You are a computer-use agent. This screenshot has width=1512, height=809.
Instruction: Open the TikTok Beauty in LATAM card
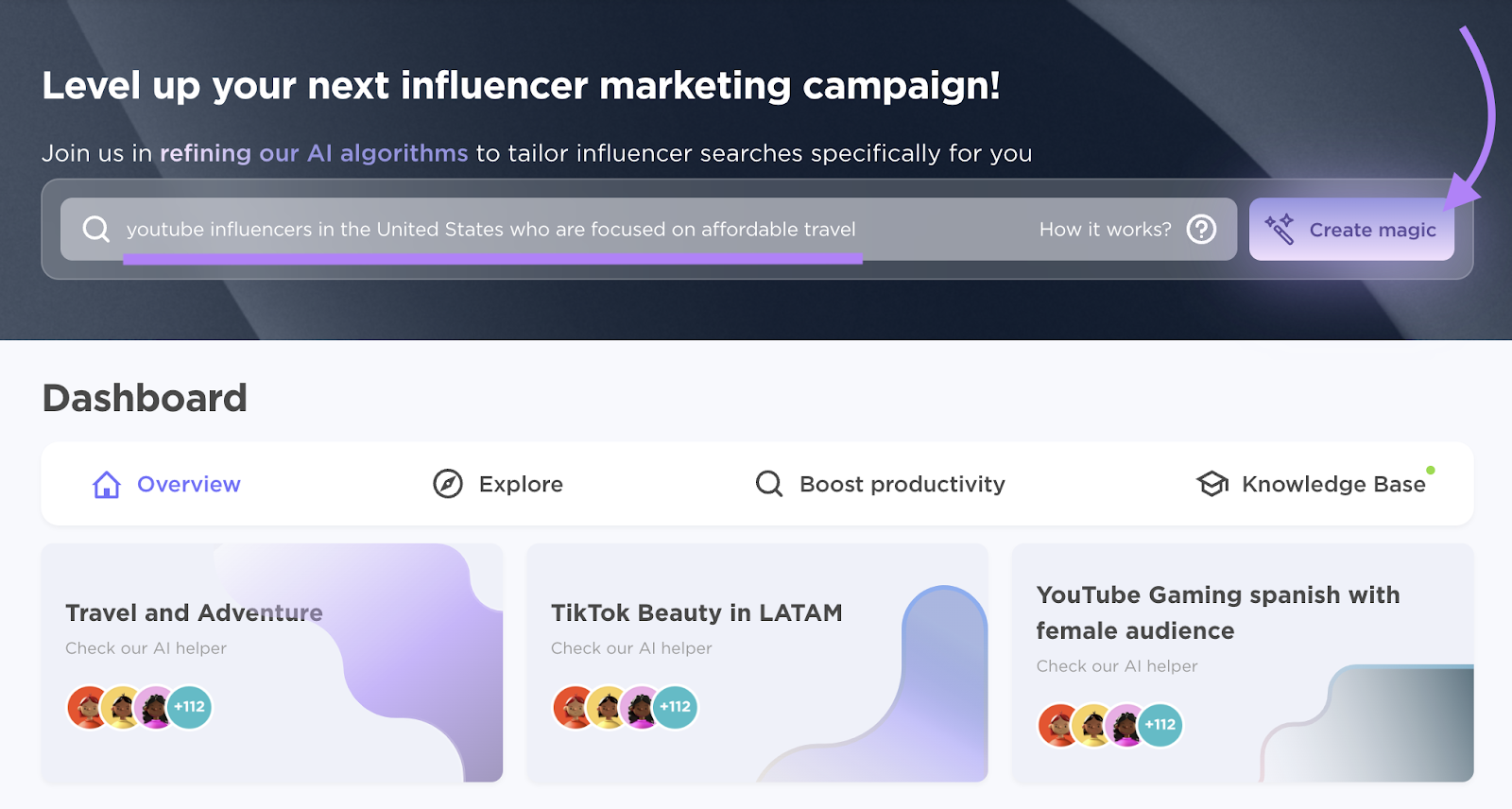pos(696,613)
